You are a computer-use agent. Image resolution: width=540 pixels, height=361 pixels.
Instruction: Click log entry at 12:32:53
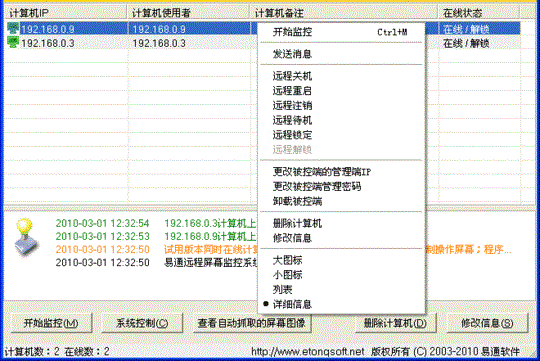pos(156,236)
